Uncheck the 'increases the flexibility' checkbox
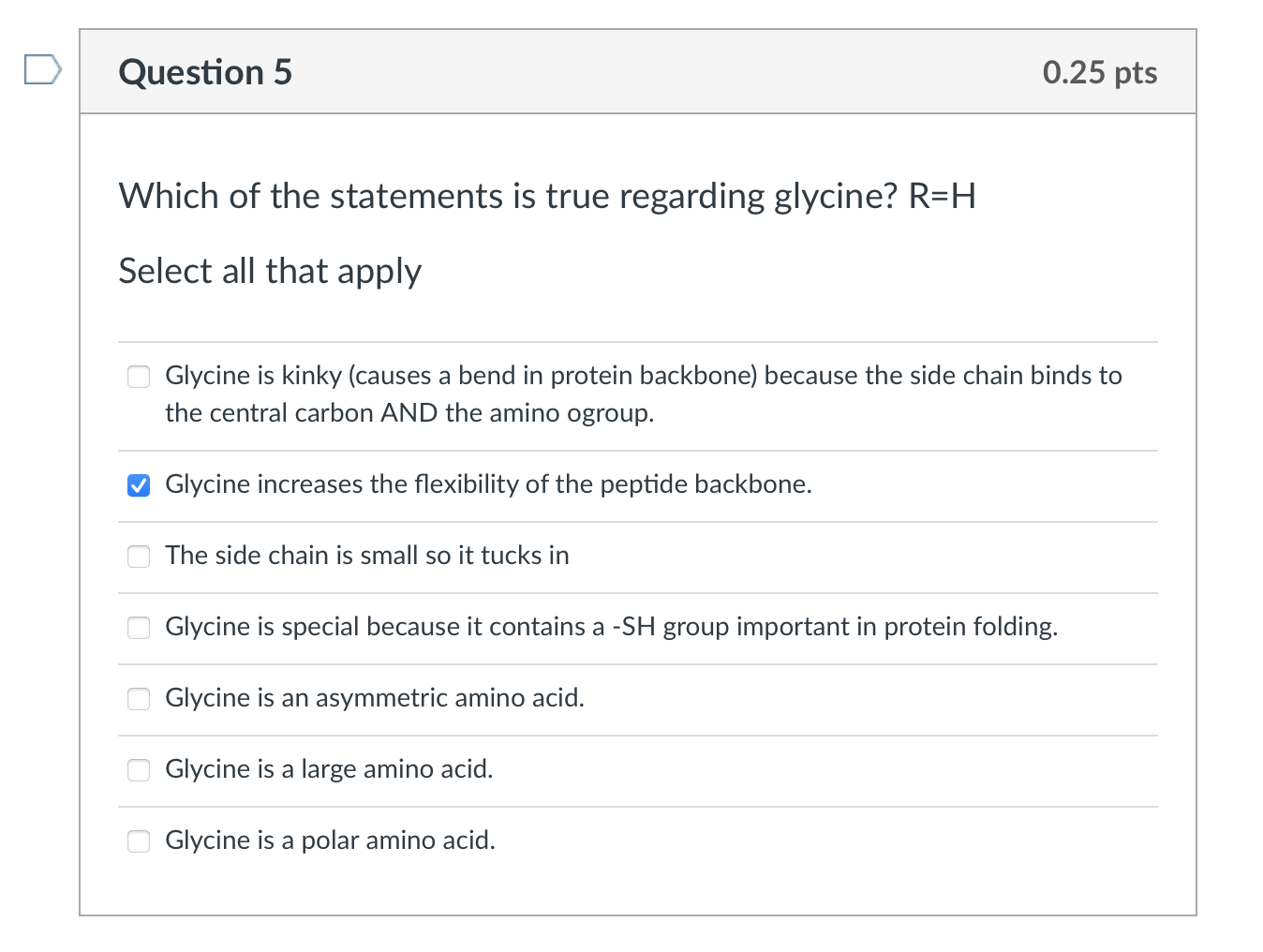This screenshot has height=952, width=1263. (x=139, y=485)
